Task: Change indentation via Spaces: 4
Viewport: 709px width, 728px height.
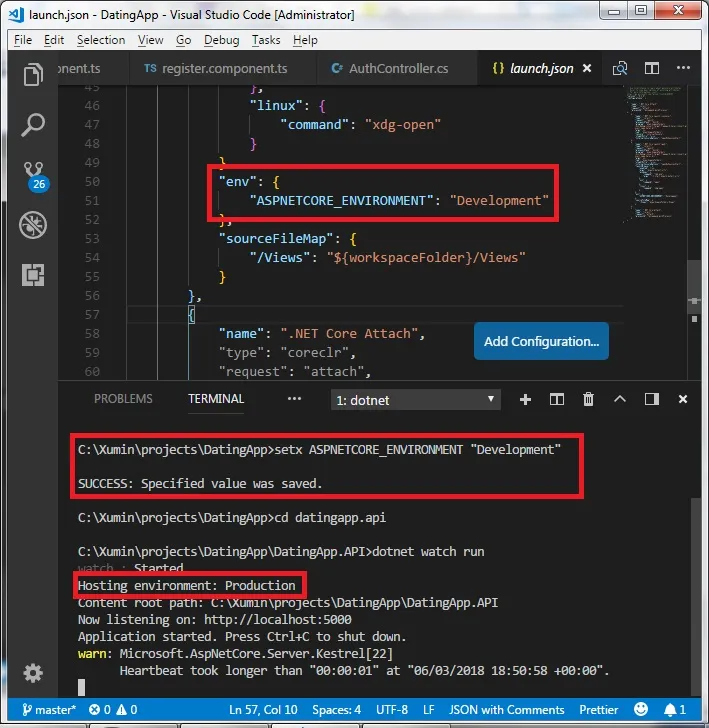Action: pyautogui.click(x=336, y=710)
